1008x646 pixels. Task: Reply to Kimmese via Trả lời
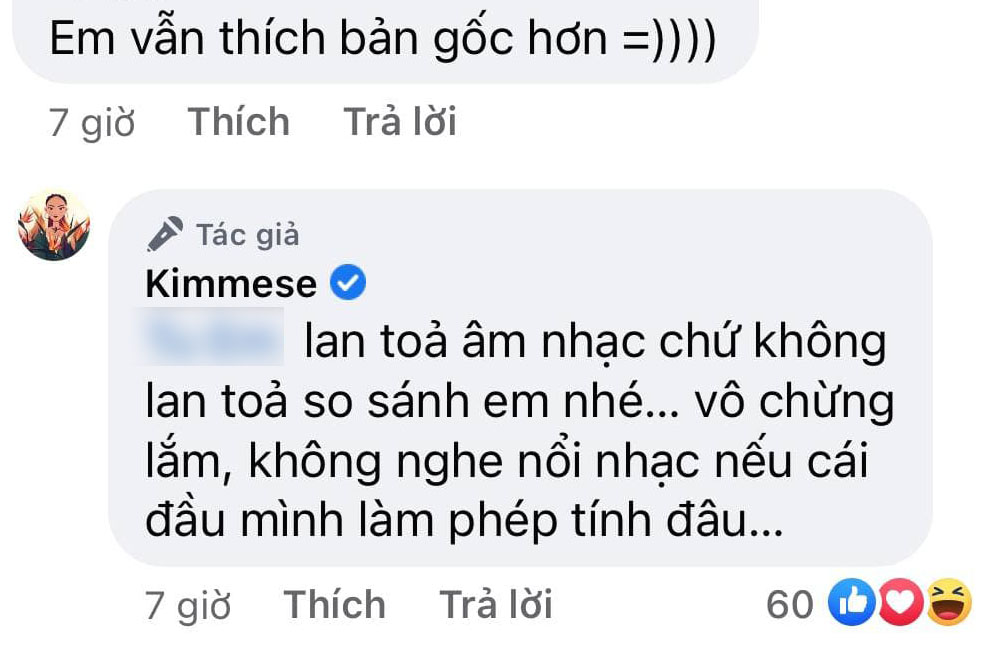tap(496, 605)
